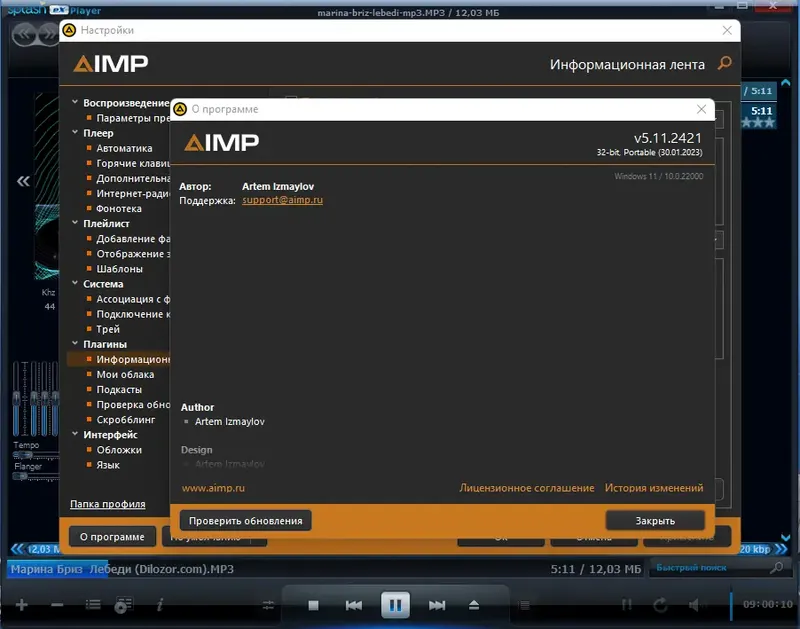Toggle pause on the current track
The image size is (800, 629).
point(396,604)
